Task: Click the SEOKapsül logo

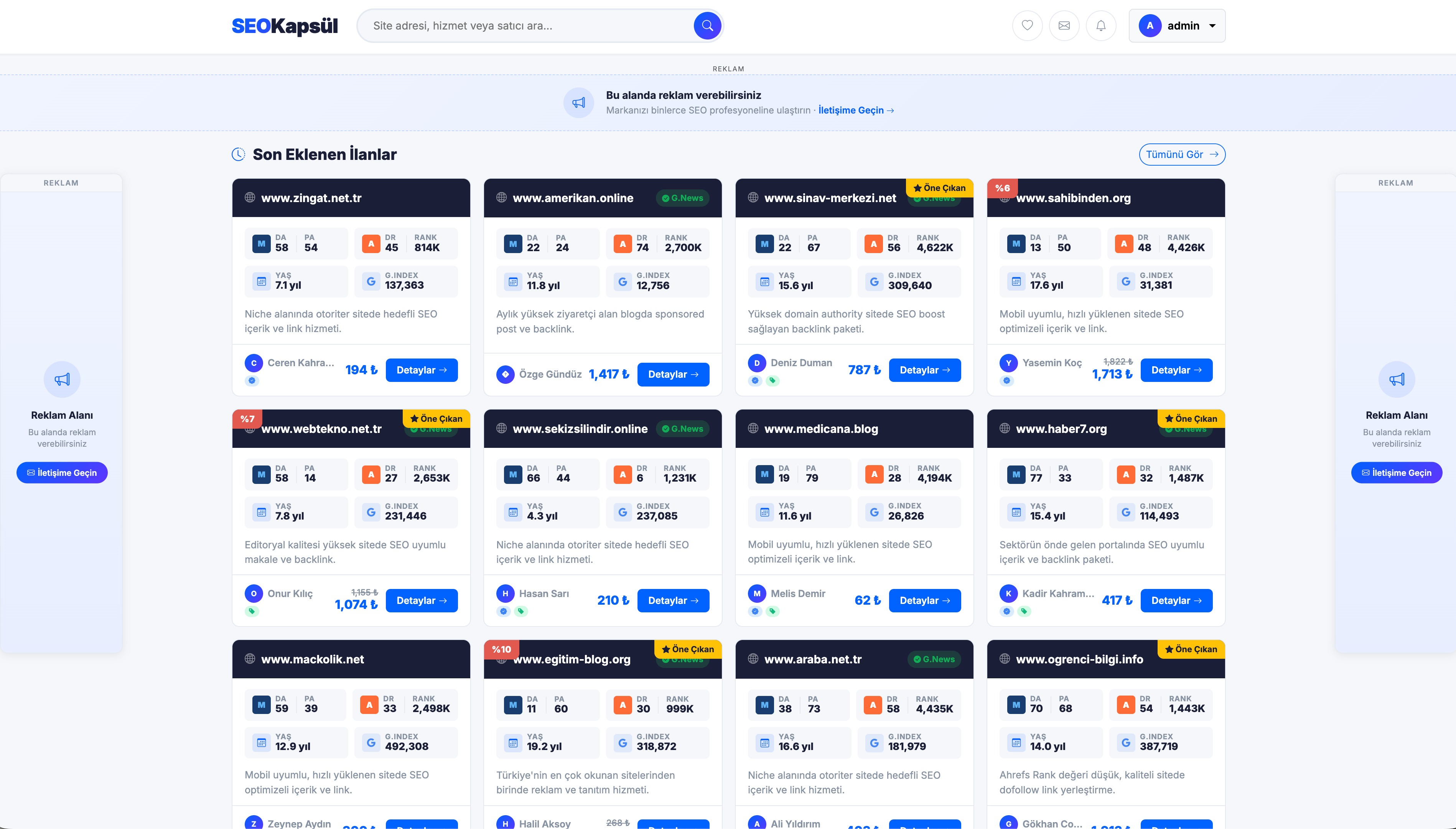Action: click(x=285, y=26)
